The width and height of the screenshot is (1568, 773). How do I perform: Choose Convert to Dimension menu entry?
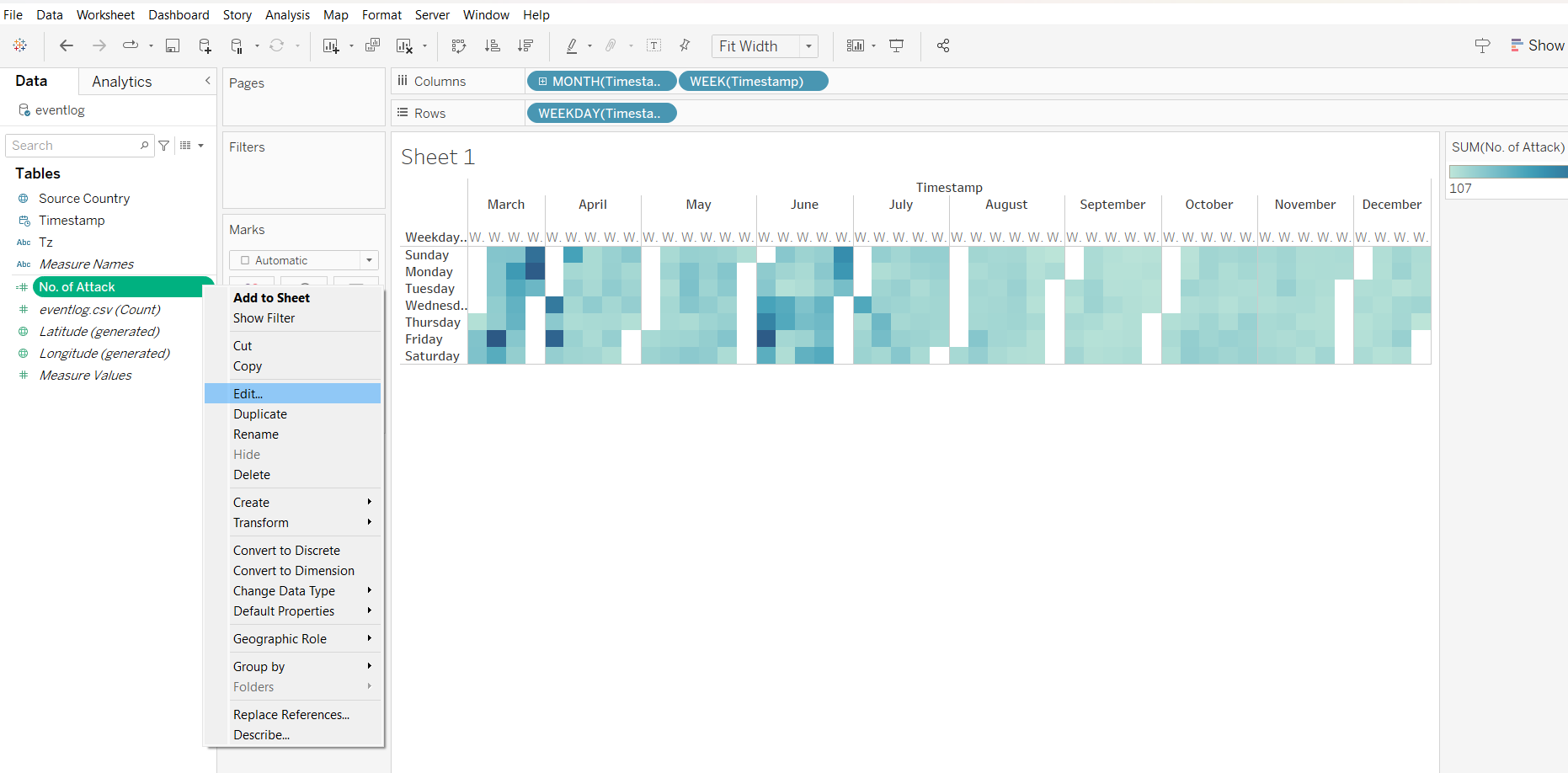tap(294, 571)
